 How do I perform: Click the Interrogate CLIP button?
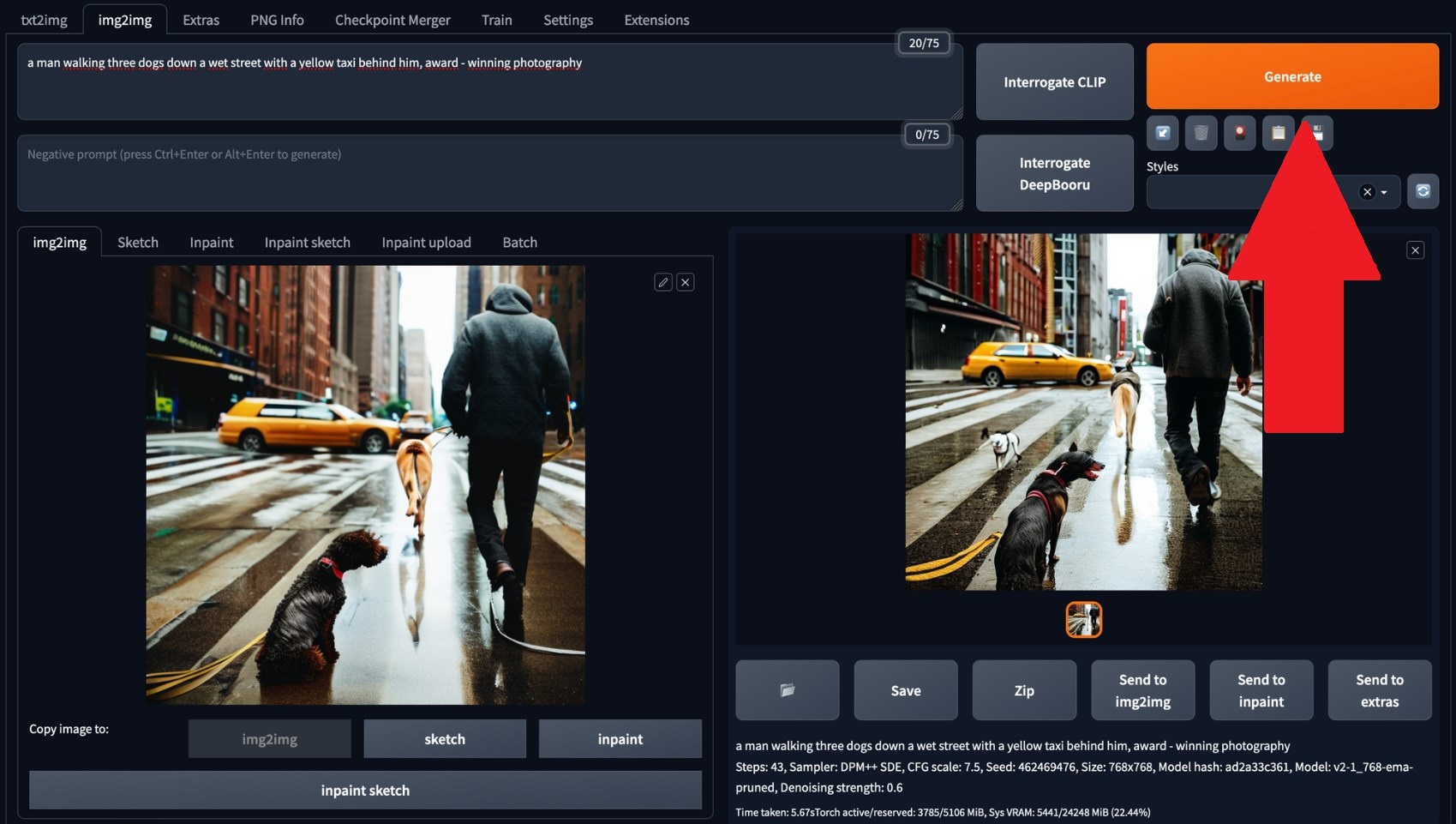(1054, 82)
